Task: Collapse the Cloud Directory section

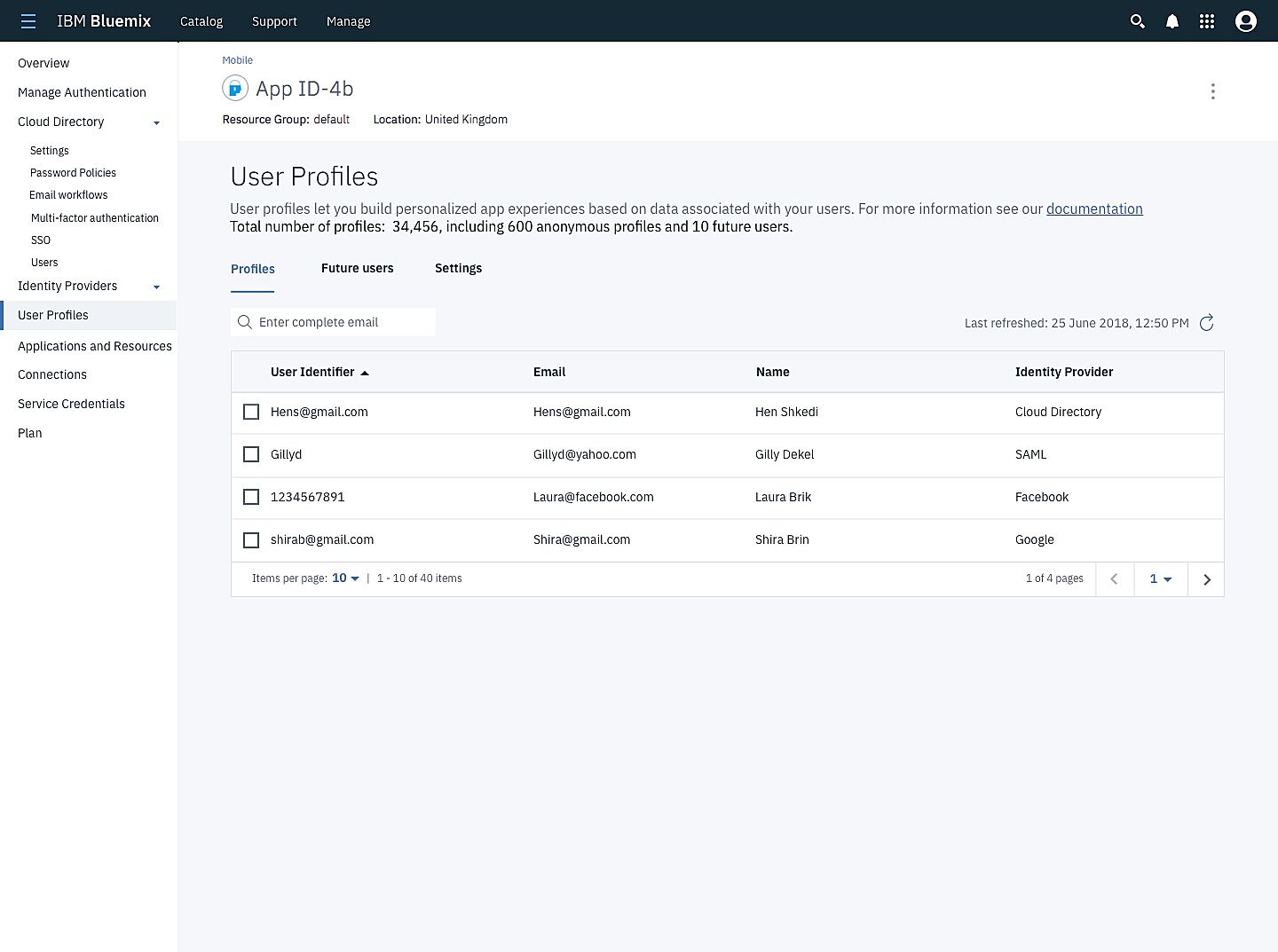Action: (x=156, y=122)
